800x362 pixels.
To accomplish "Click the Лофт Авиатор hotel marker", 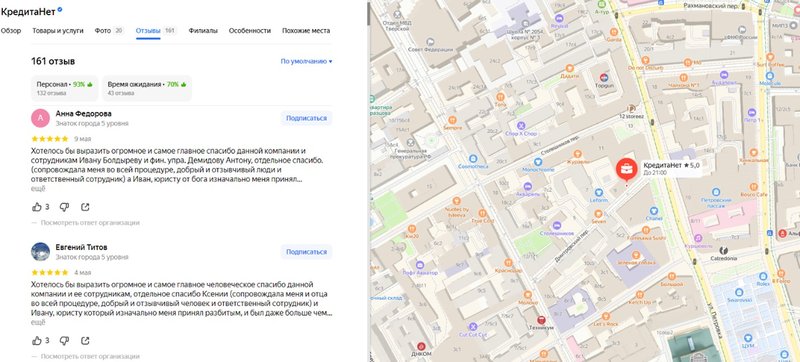I will (420, 265).
